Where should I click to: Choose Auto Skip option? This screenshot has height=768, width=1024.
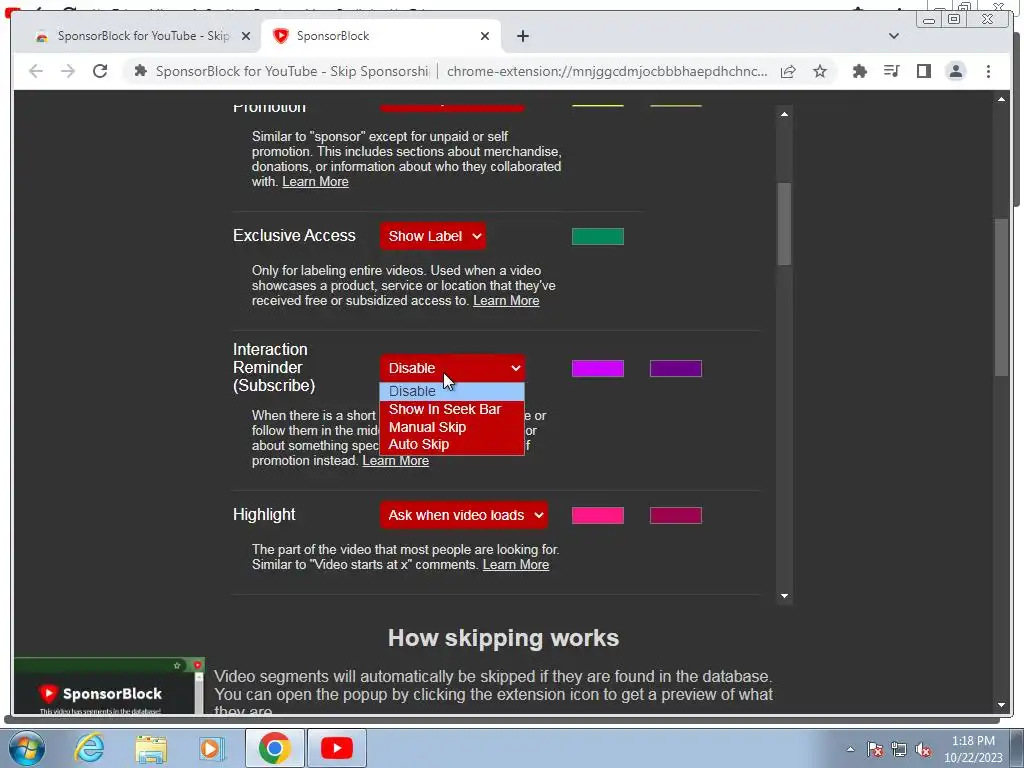click(x=452, y=444)
